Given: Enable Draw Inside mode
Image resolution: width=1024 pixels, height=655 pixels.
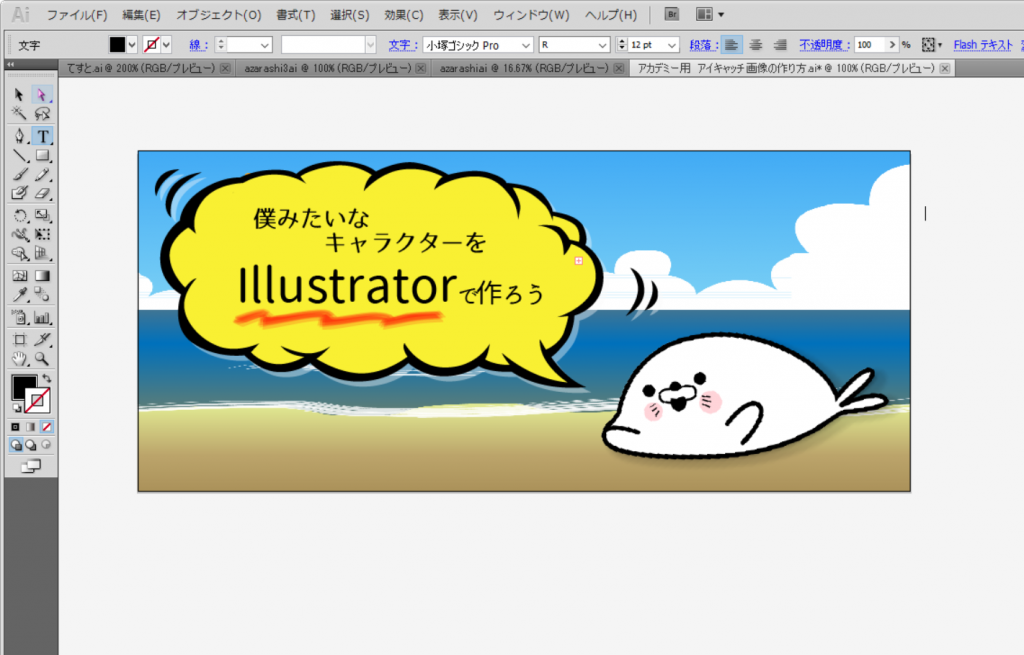Looking at the screenshot, I should (46, 445).
